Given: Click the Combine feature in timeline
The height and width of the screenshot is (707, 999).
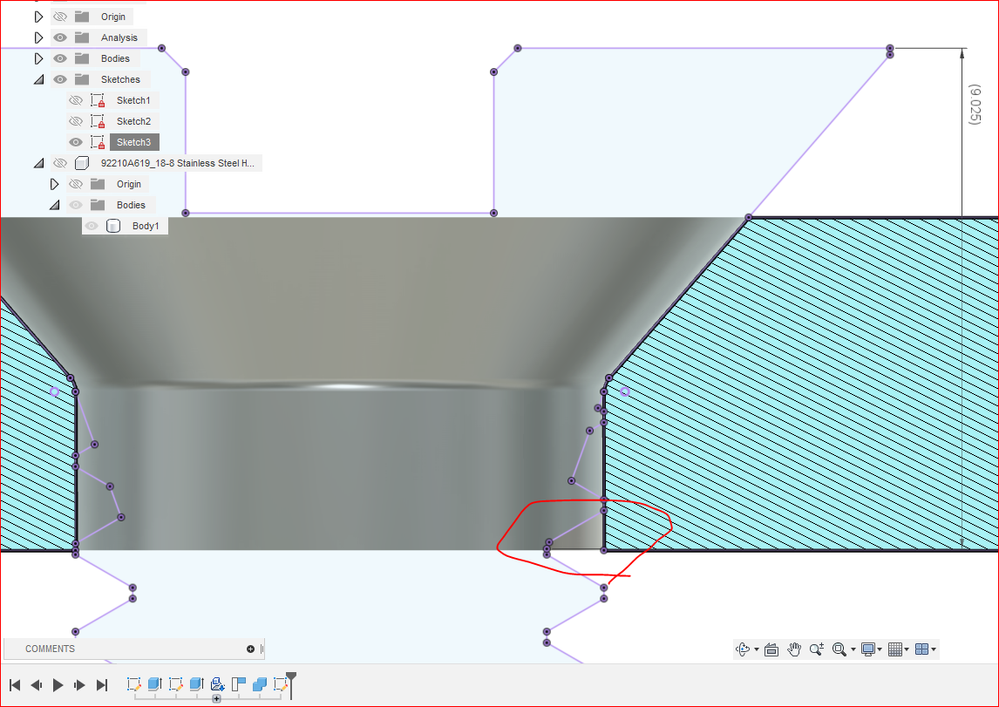Looking at the screenshot, I should [x=259, y=685].
